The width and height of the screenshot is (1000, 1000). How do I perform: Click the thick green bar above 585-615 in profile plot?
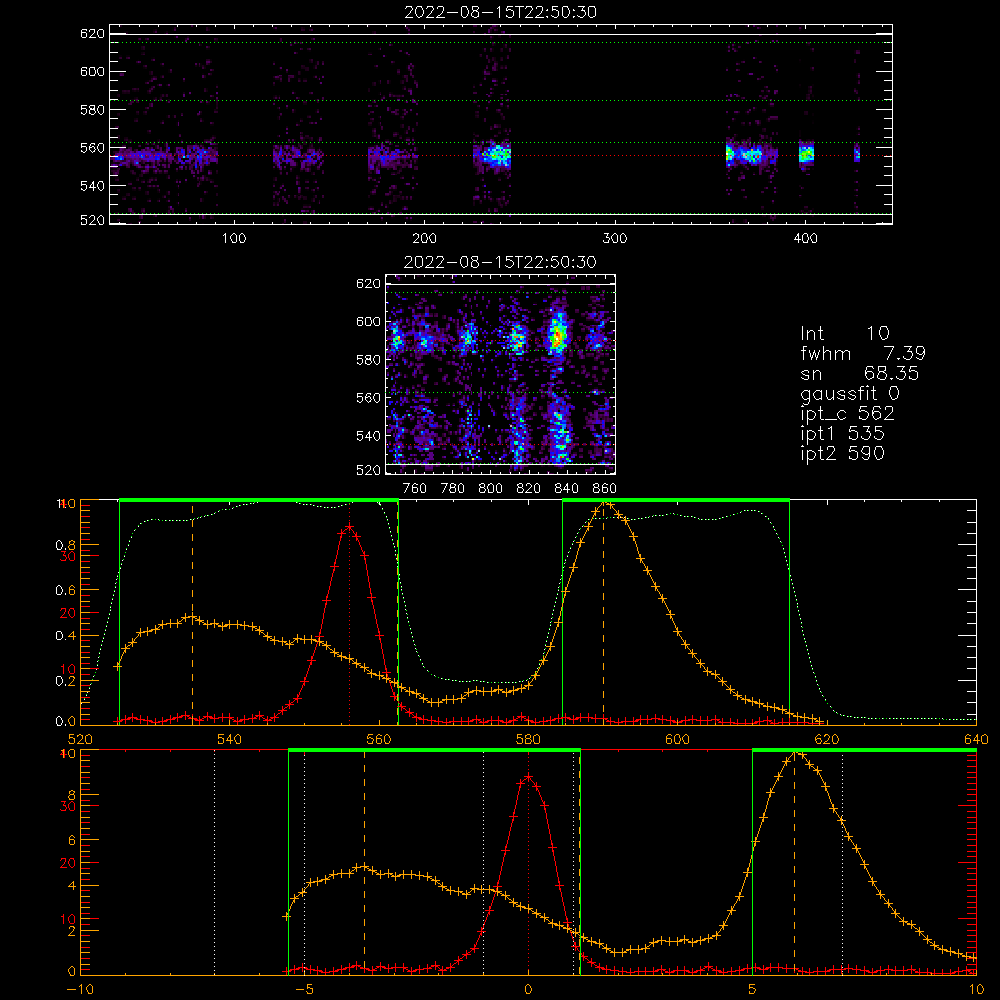click(x=676, y=500)
